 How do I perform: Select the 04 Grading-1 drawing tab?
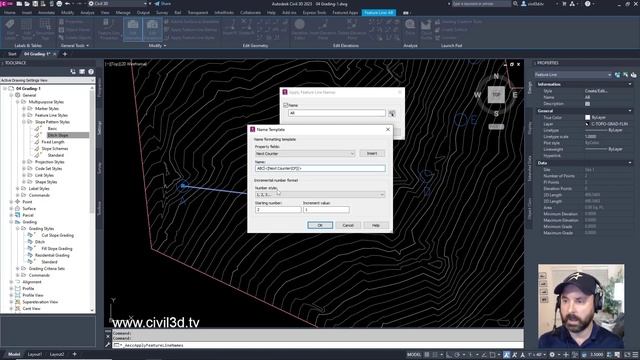[37, 54]
